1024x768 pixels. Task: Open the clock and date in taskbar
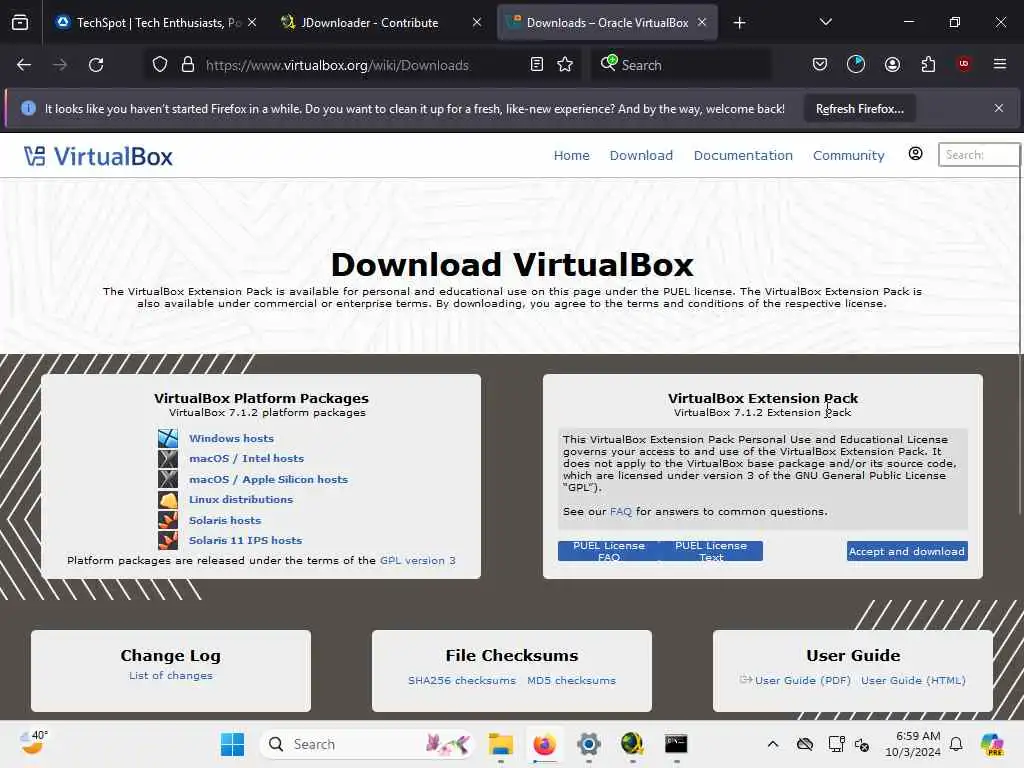tap(912, 744)
